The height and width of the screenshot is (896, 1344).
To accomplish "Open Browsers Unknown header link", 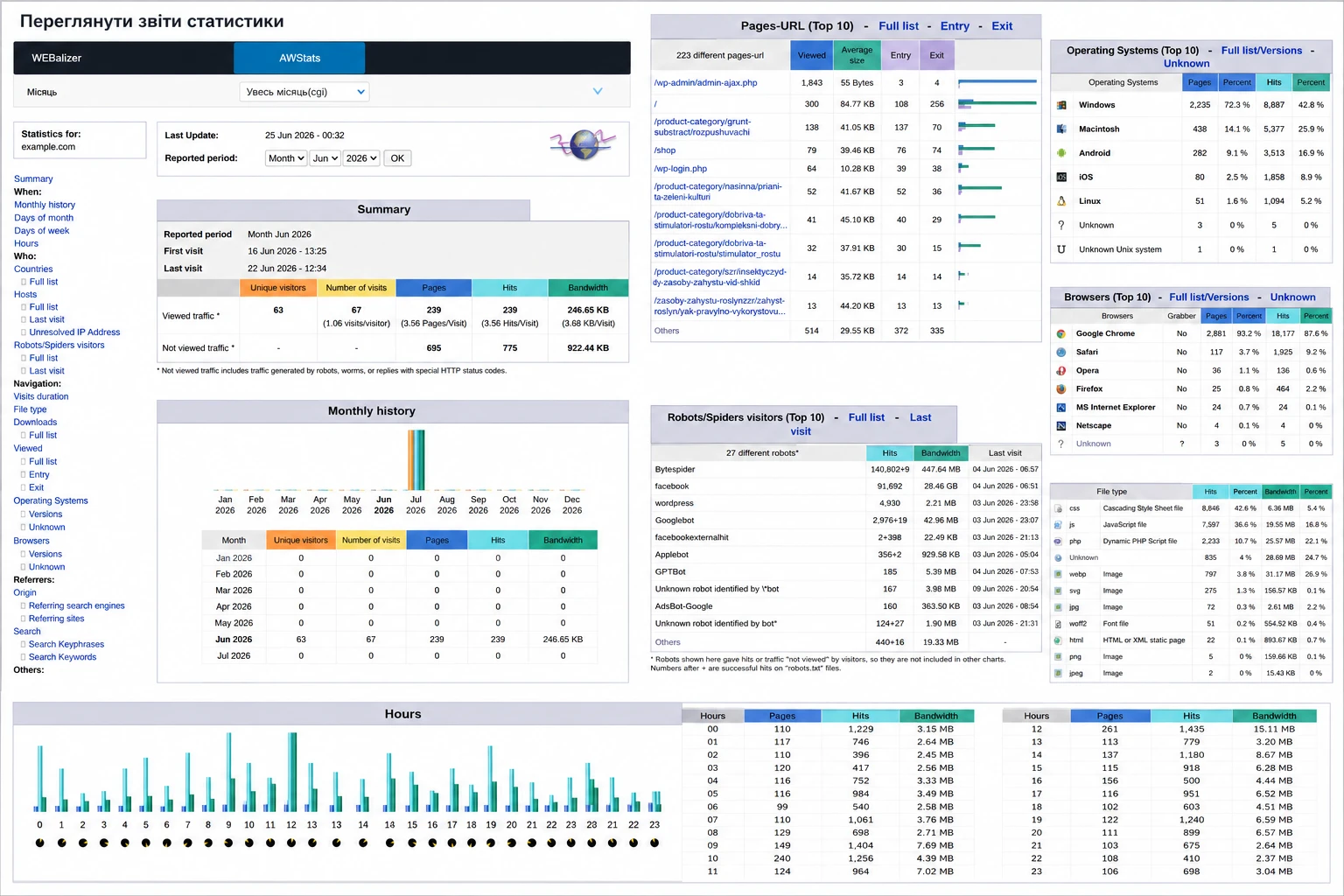I will click(1292, 297).
